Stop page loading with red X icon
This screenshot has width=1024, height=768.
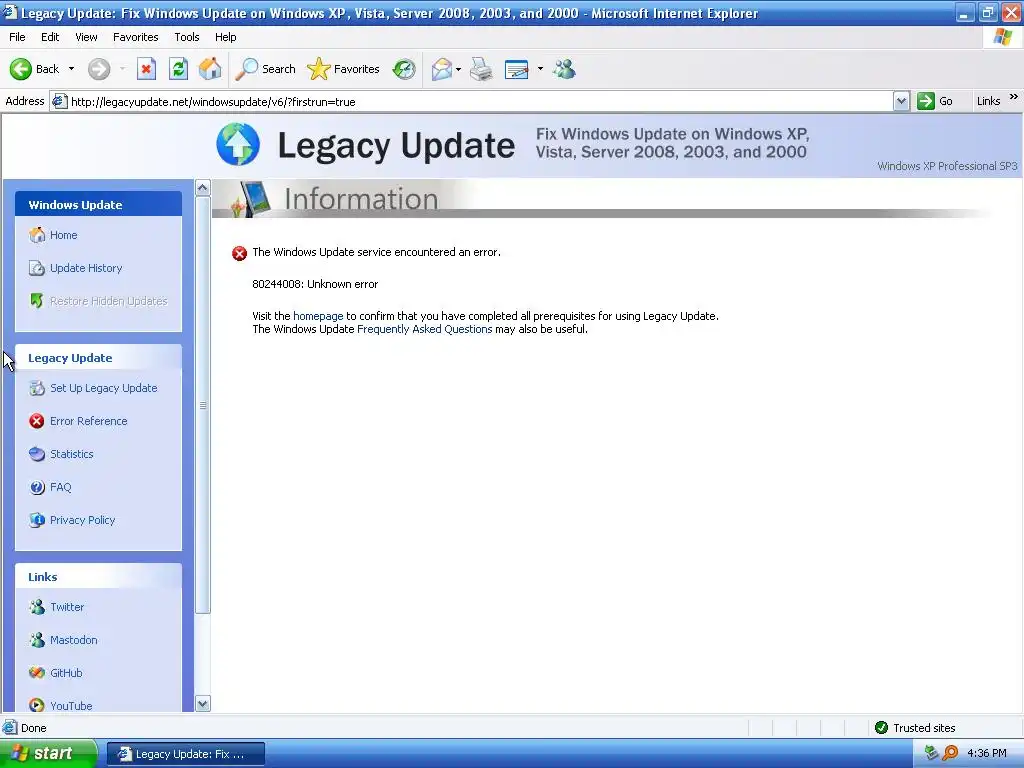tap(146, 69)
